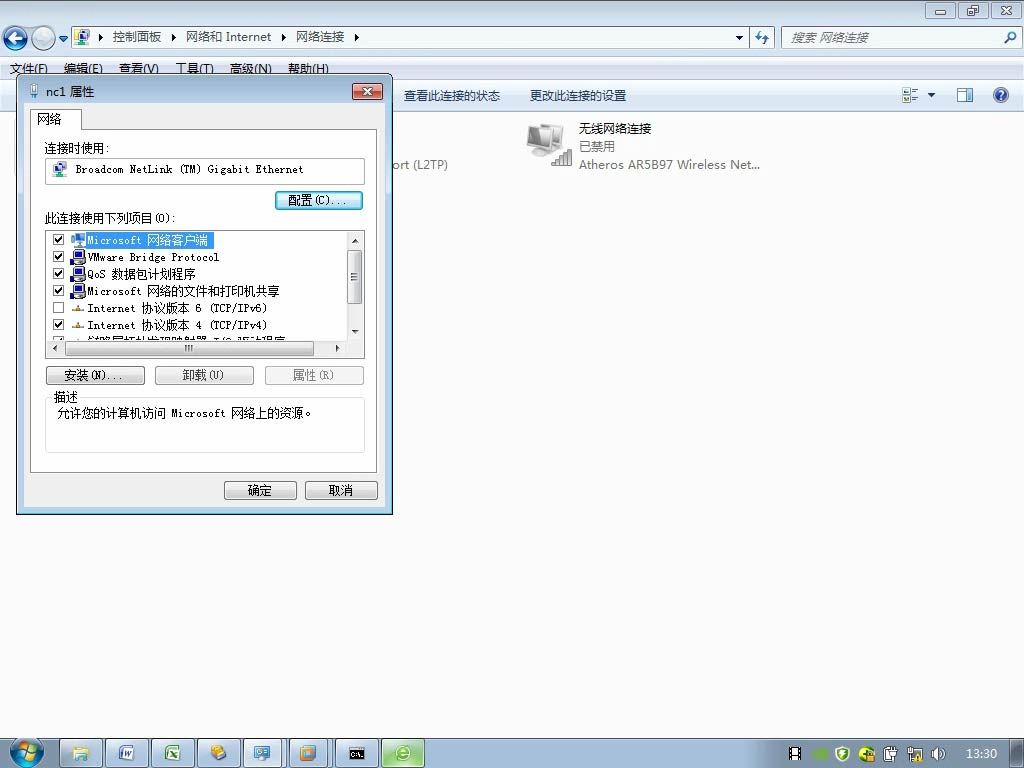
Task: Click the 确定 button
Action: (260, 490)
